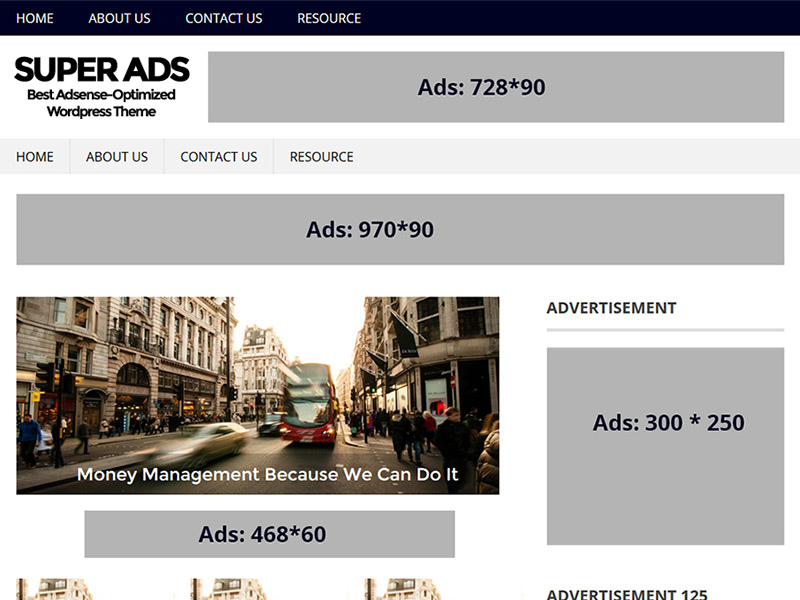The image size is (800, 600).
Task: Open HOME in the top dark navigation bar
Action: click(34, 18)
